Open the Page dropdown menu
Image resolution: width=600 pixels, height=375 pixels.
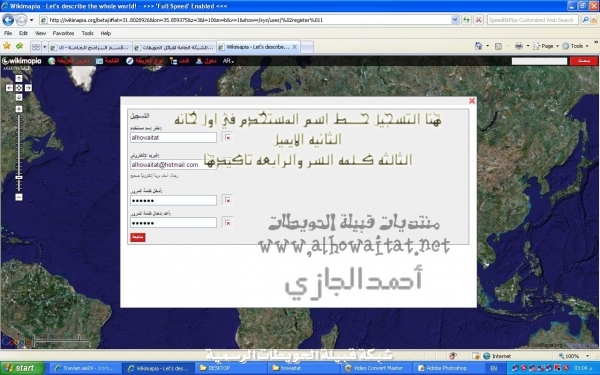pyautogui.click(x=546, y=46)
